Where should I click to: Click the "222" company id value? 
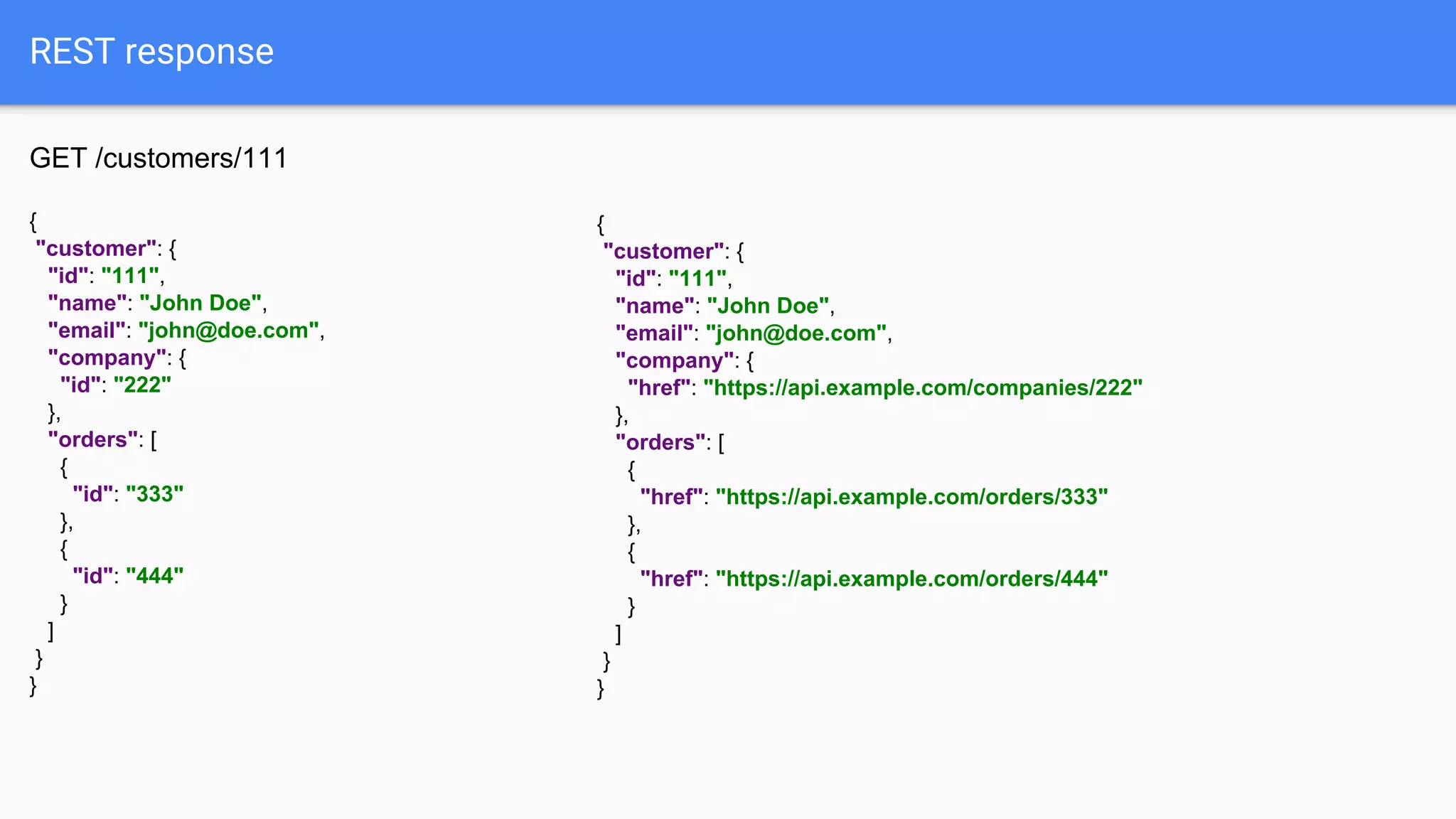tap(142, 385)
